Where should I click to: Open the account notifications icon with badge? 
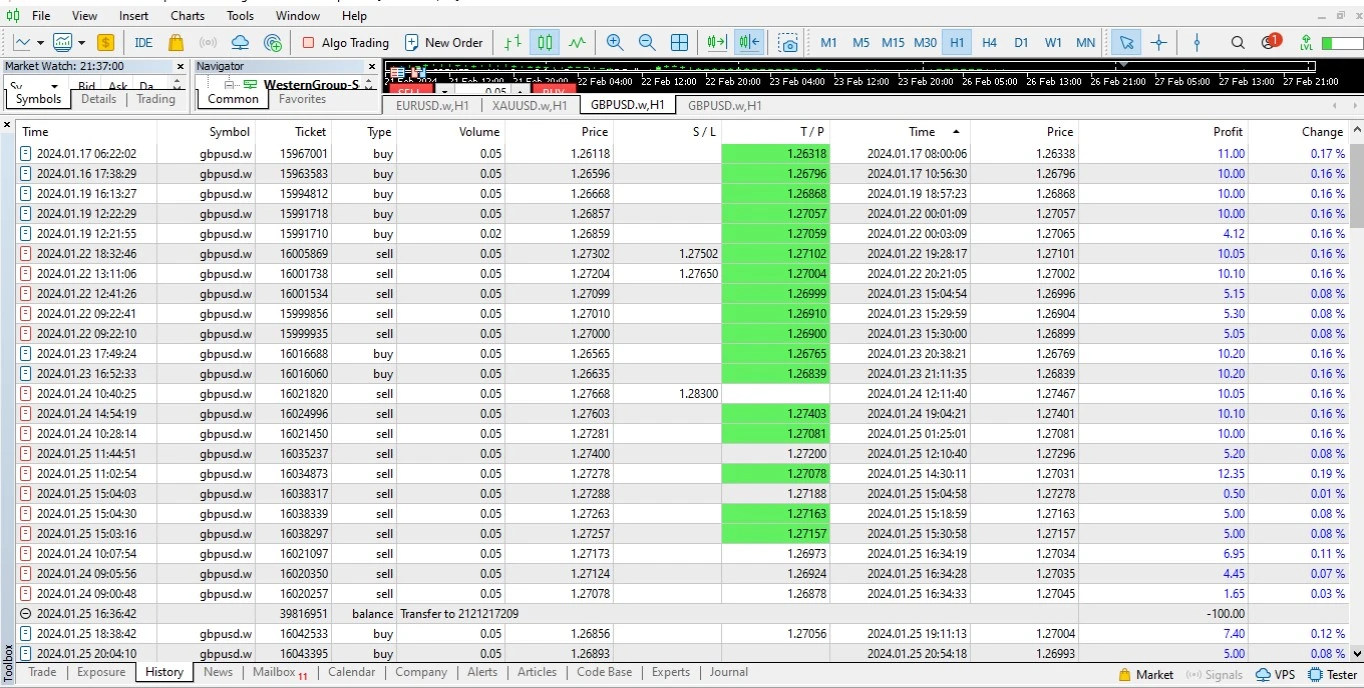1271,42
